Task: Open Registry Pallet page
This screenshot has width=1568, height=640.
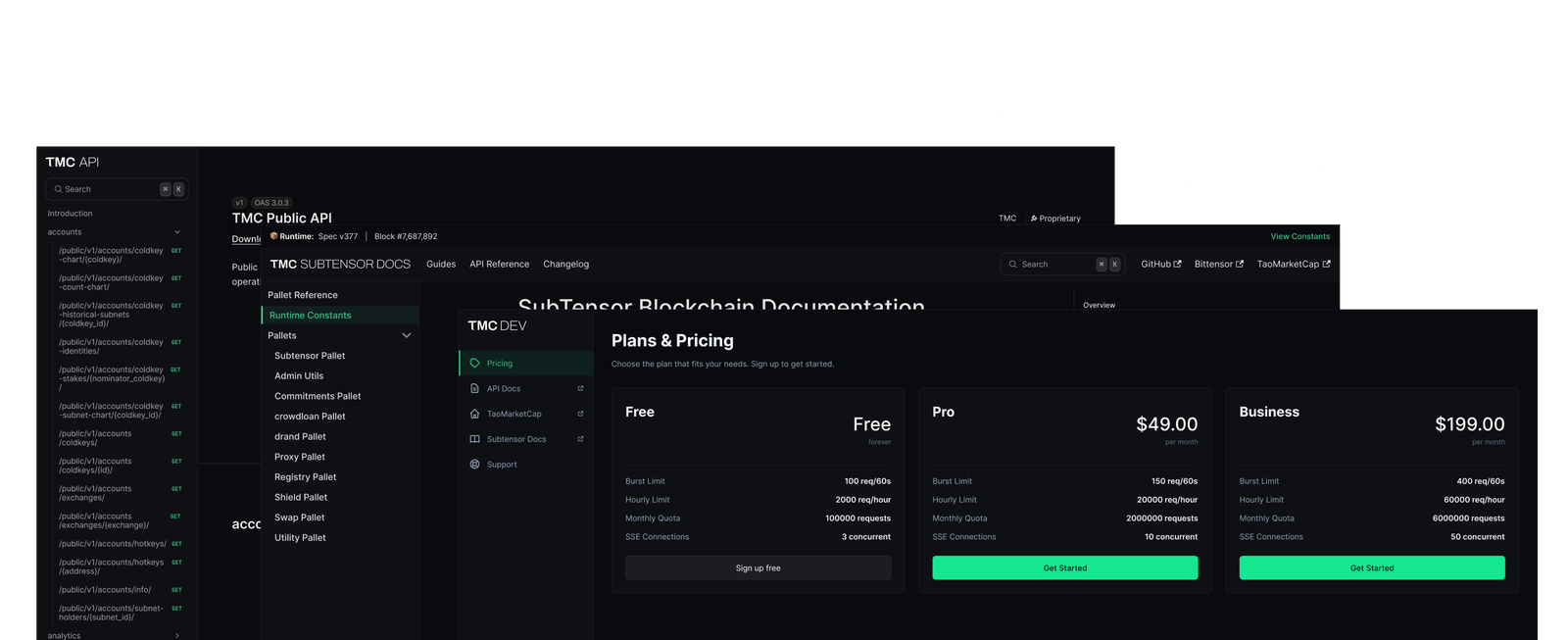Action: pos(305,477)
